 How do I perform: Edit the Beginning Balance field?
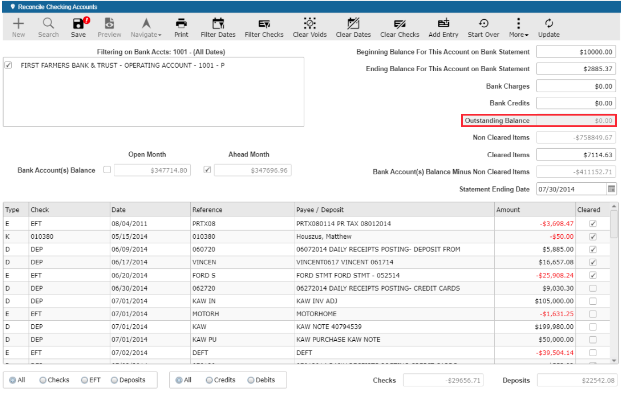click(x=576, y=52)
